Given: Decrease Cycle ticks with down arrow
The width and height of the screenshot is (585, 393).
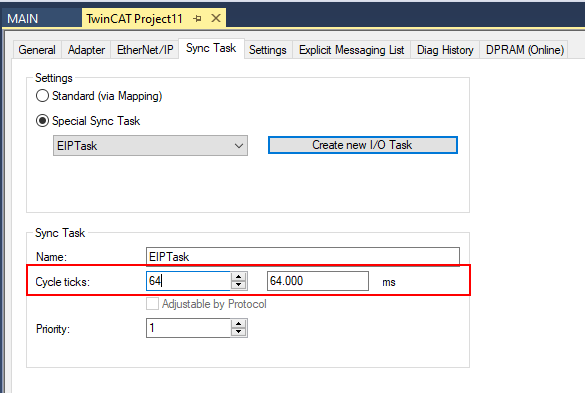Looking at the screenshot, I should click(x=239, y=285).
